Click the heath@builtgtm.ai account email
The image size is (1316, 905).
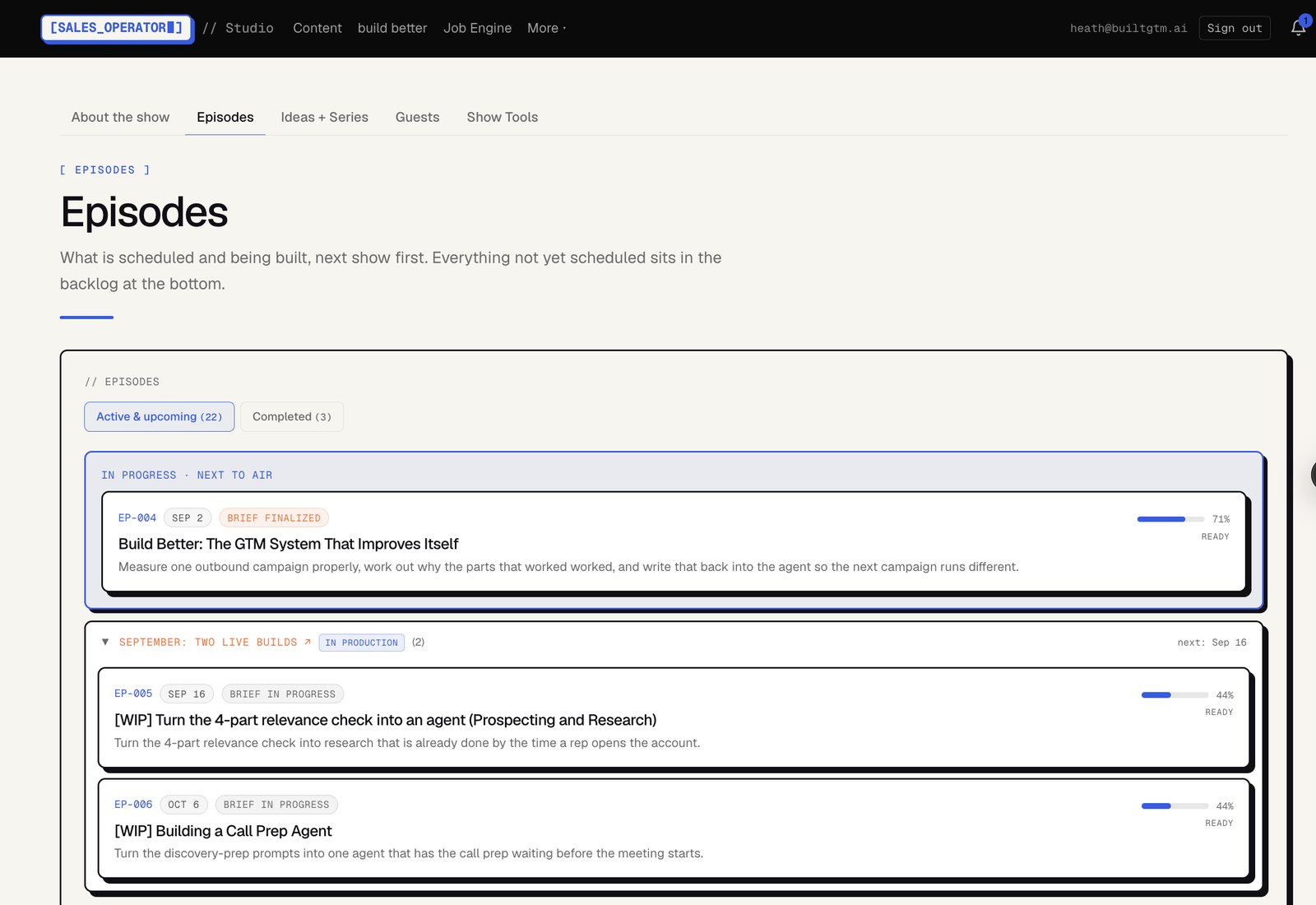1128,28
